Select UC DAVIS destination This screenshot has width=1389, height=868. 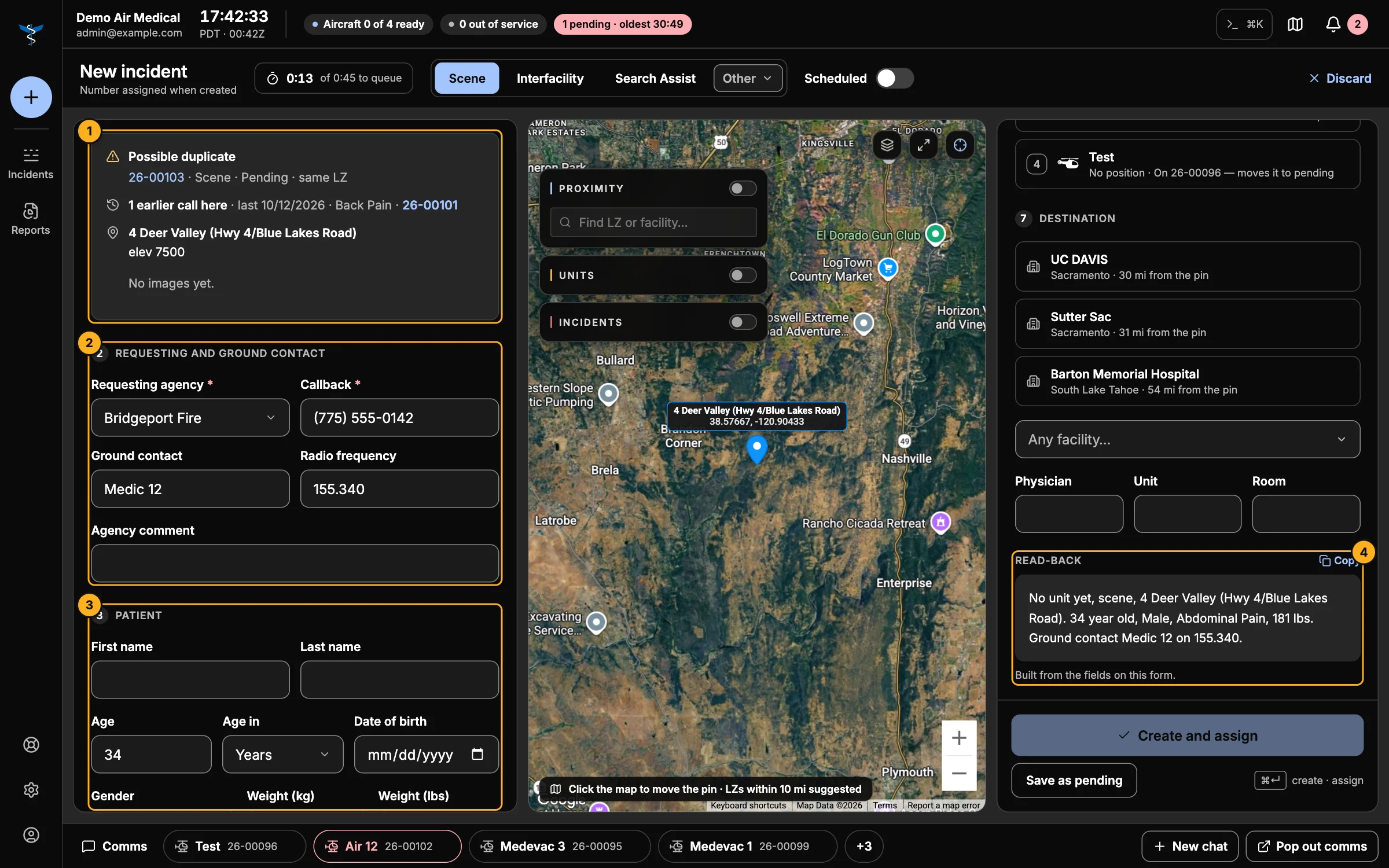point(1187,267)
